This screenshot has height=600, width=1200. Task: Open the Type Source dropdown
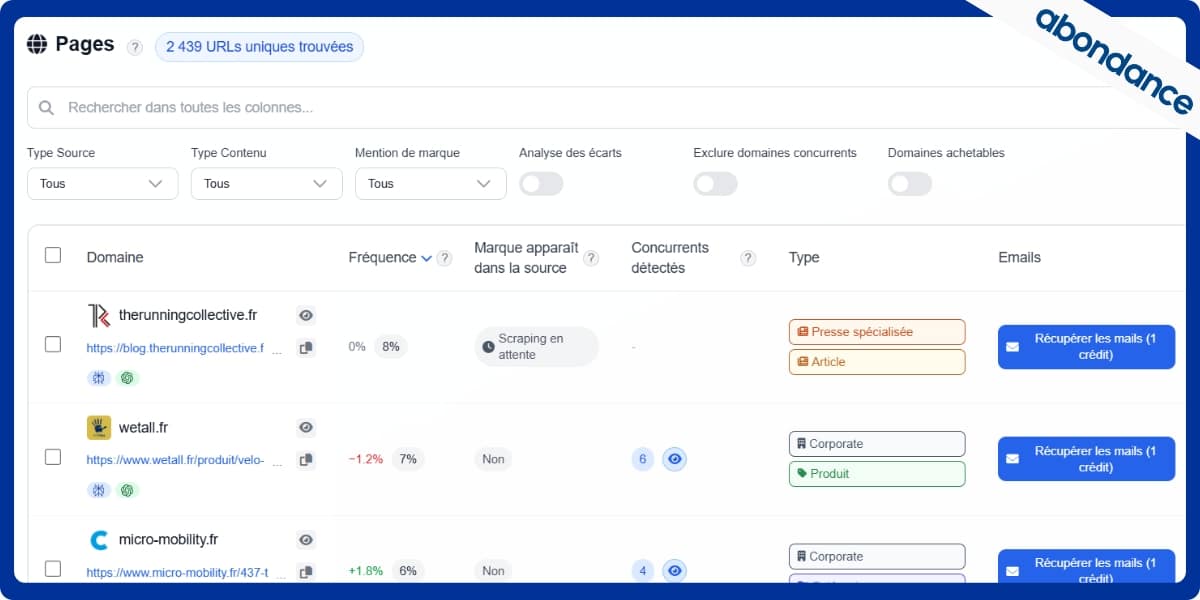pyautogui.click(x=102, y=184)
